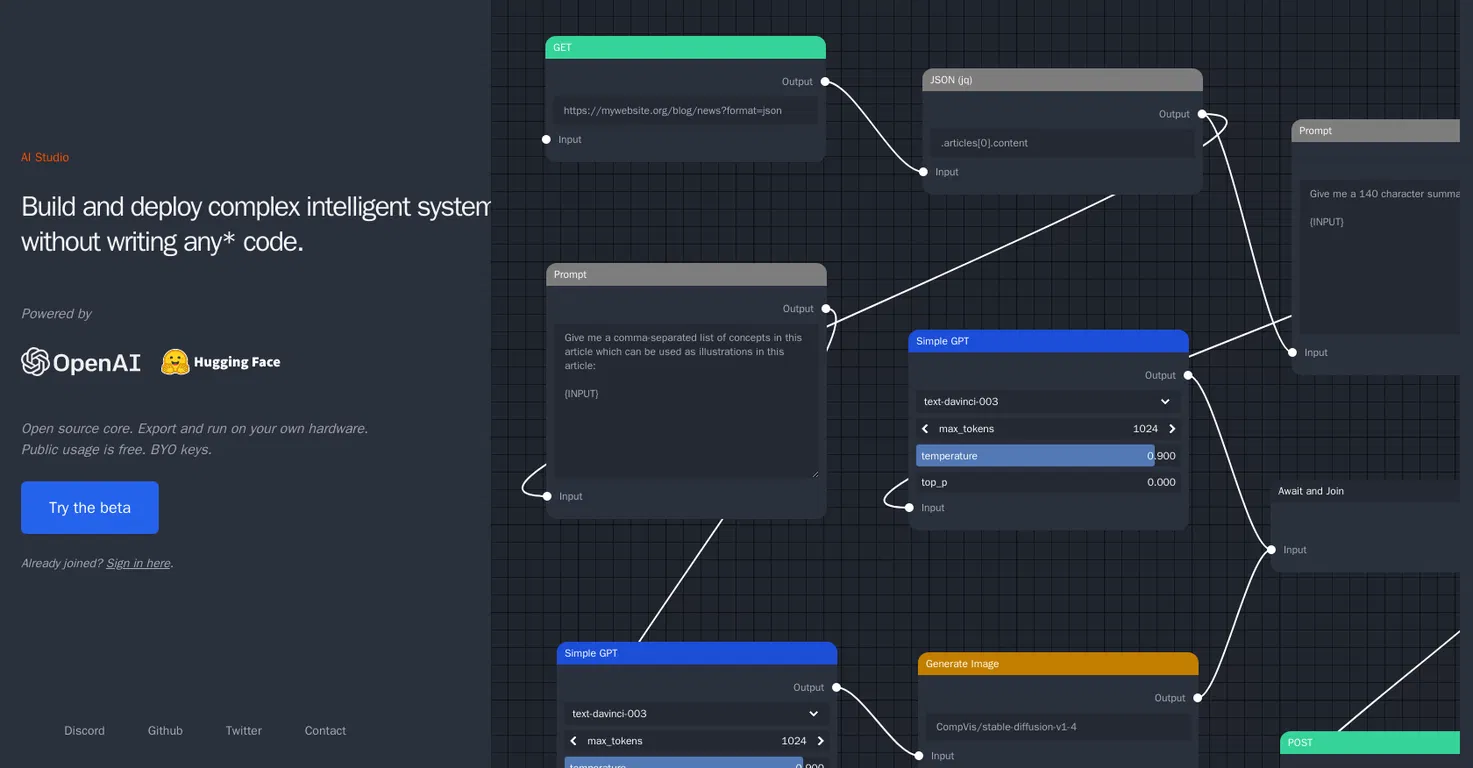Viewport: 1473px width, 768px height.
Task: Open the Sign in here link
Action: pos(138,563)
